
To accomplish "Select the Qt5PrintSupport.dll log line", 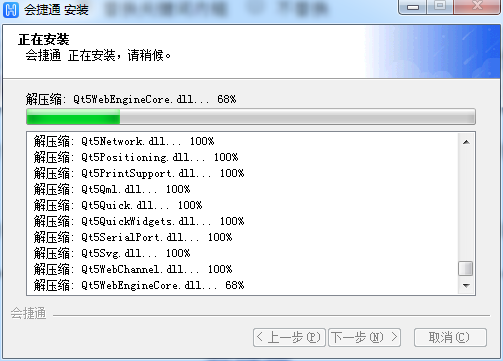I will coord(139,173).
